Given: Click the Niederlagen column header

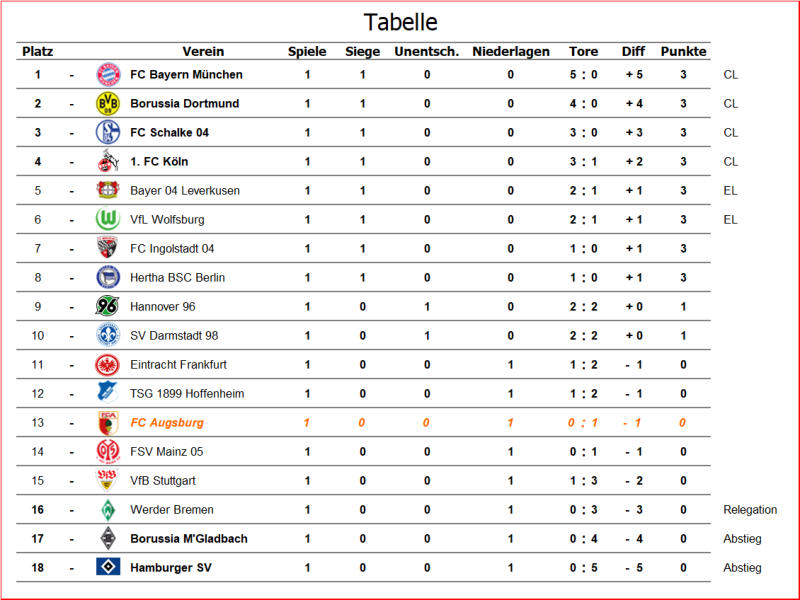Looking at the screenshot, I should (511, 52).
